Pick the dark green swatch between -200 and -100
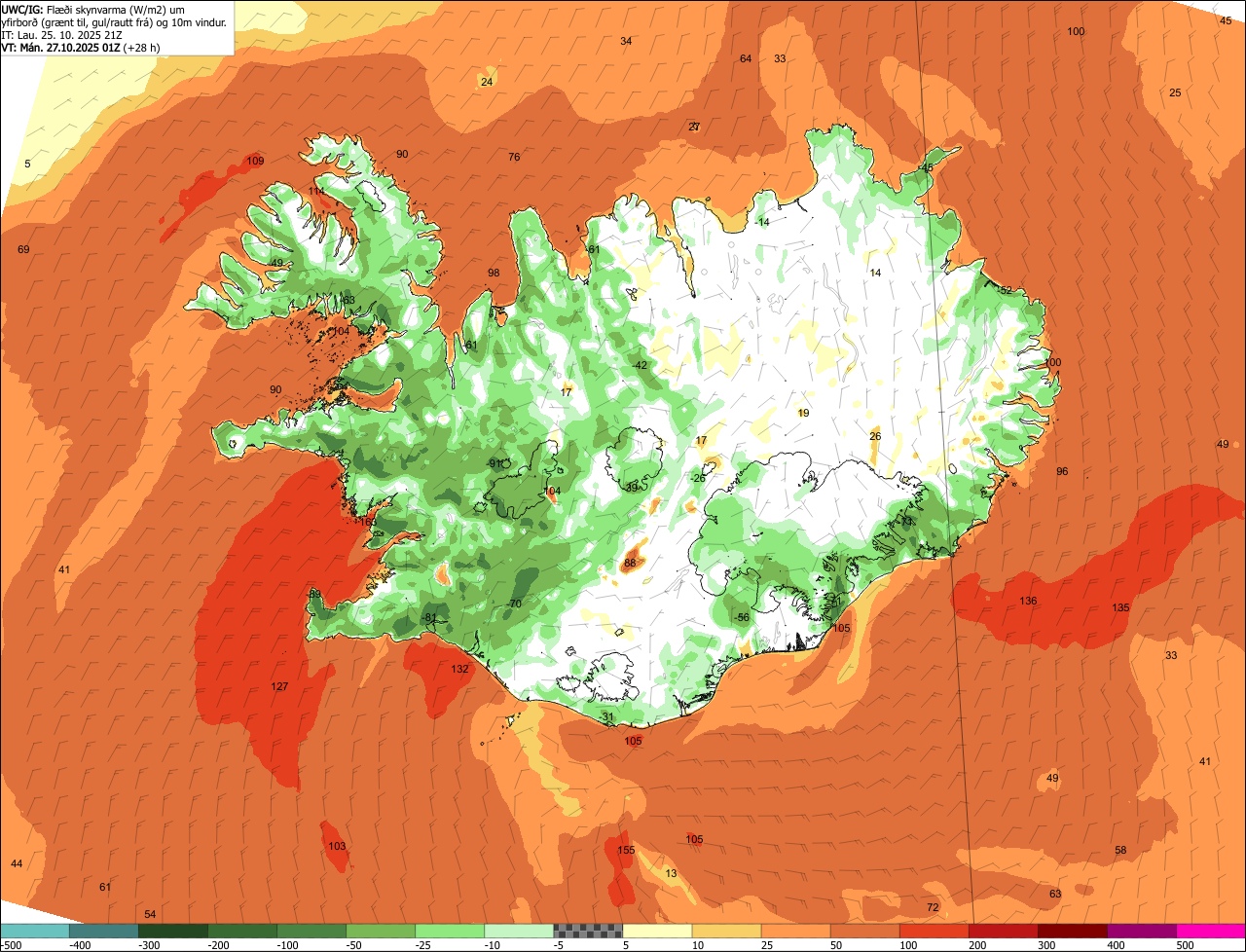Image resolution: width=1246 pixels, height=952 pixels. point(242,931)
